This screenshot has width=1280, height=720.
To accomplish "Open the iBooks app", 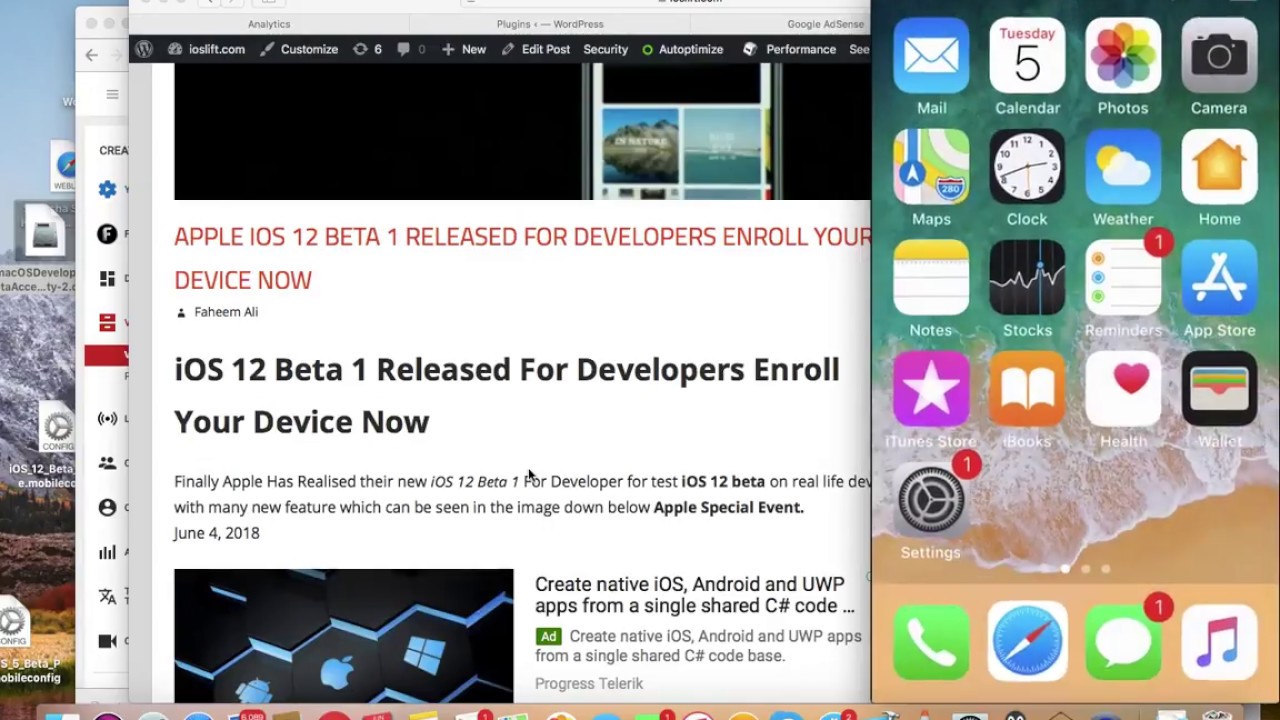I will point(1027,388).
